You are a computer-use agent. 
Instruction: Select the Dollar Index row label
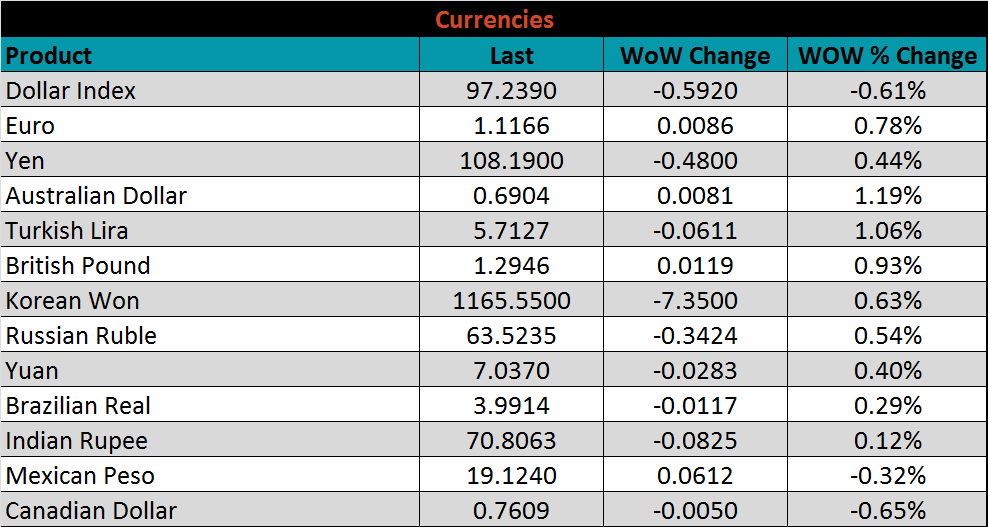pos(71,91)
